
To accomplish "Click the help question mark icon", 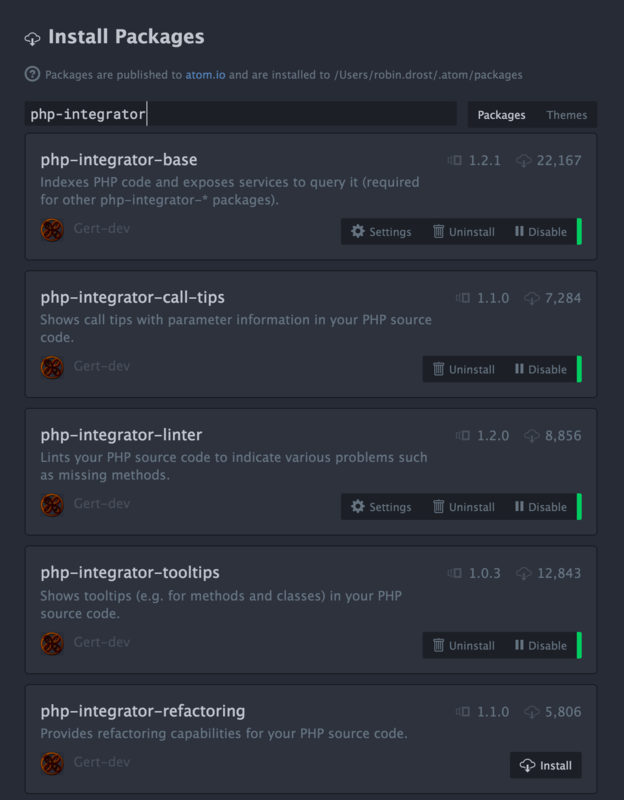I will [32, 74].
